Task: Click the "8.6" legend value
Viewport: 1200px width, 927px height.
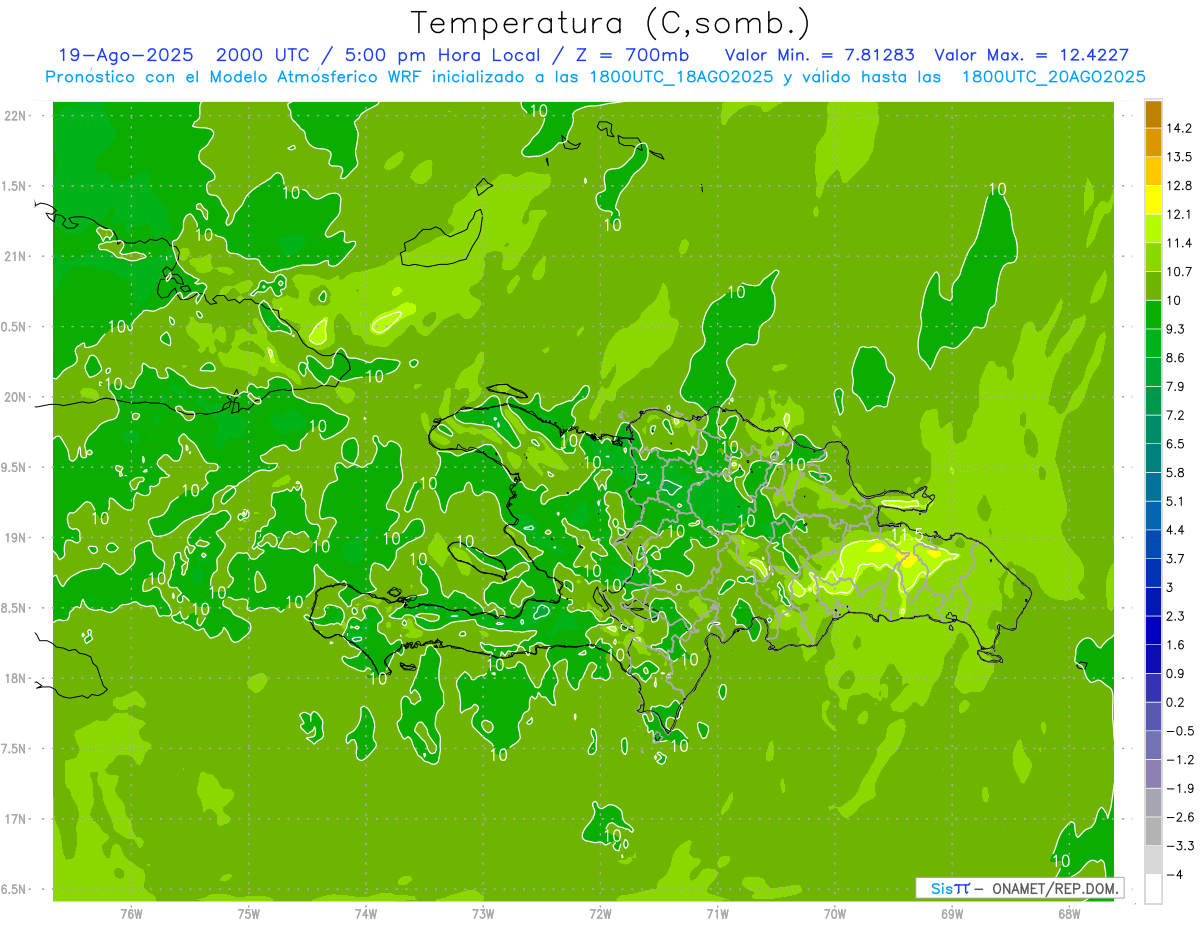Action: pos(1177,358)
